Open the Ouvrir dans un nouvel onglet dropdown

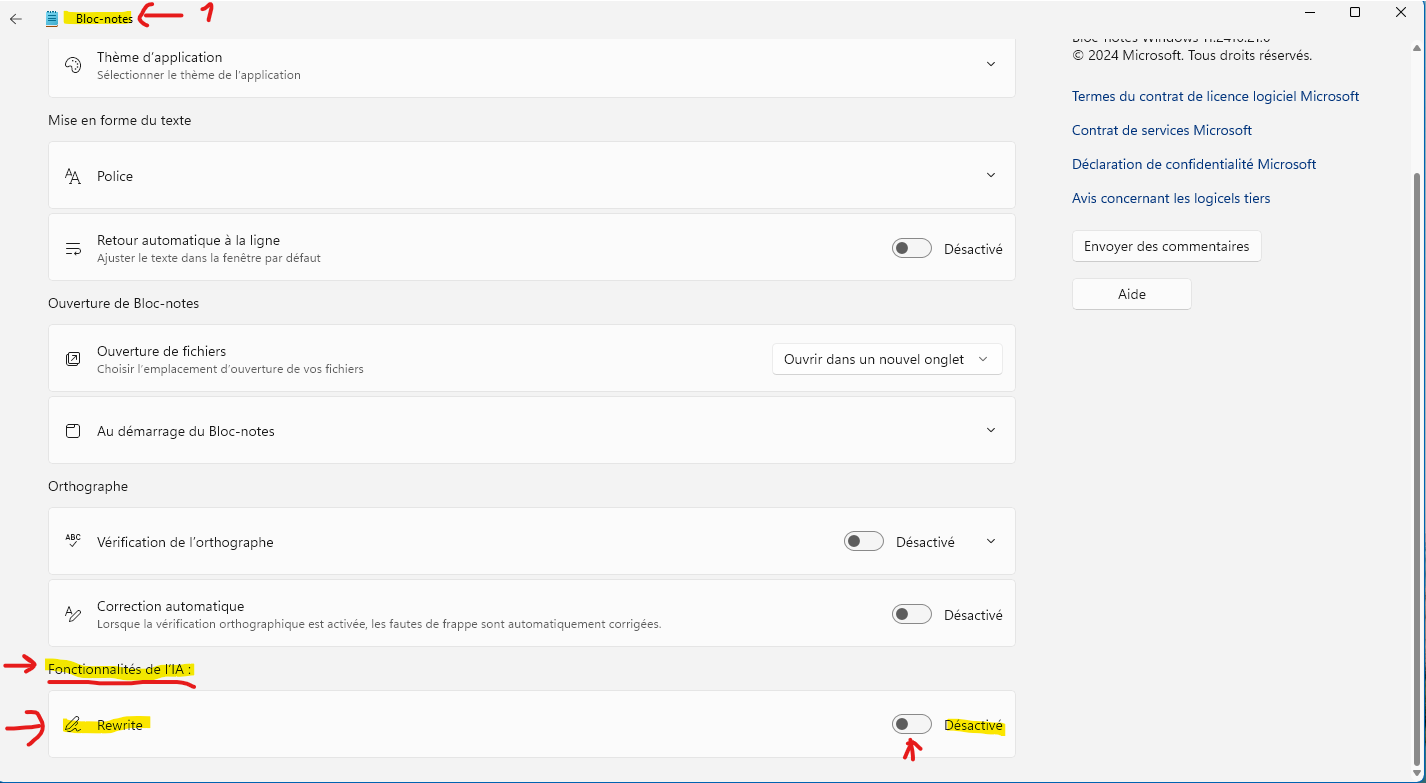tap(887, 359)
